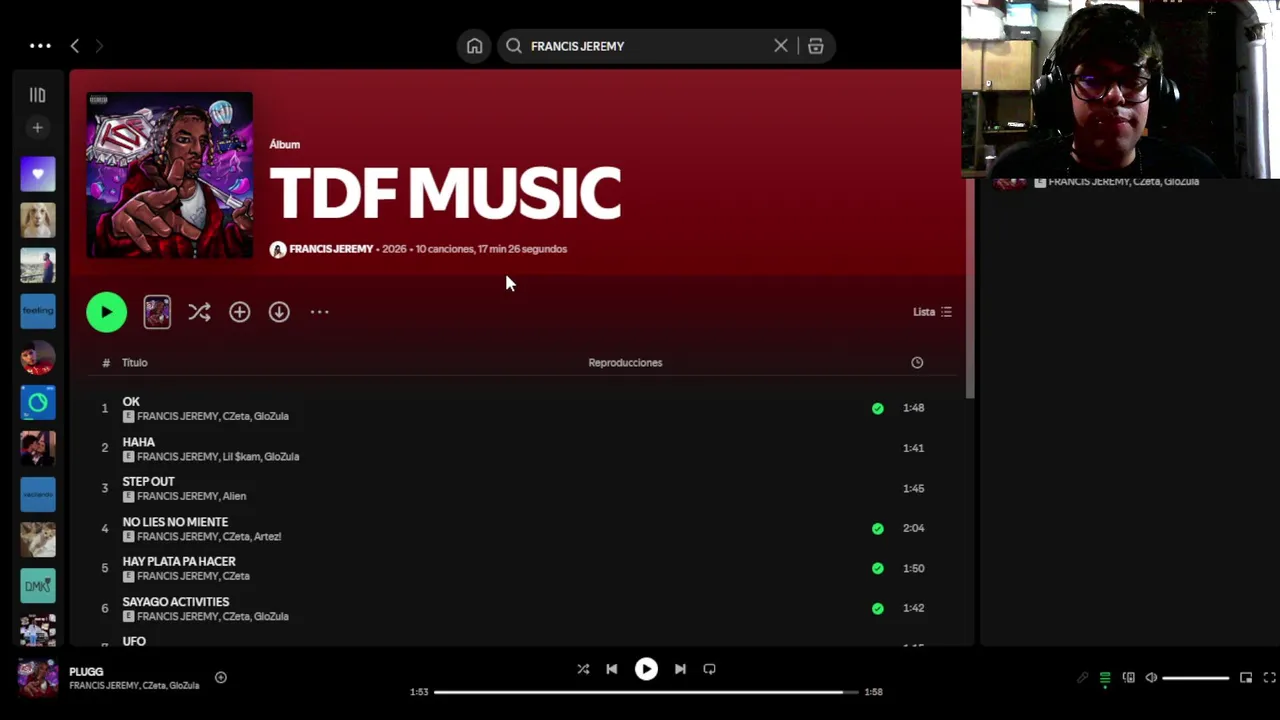Viewport: 1280px width, 720px height.
Task: Go forward with the right arrow
Action: tap(99, 46)
